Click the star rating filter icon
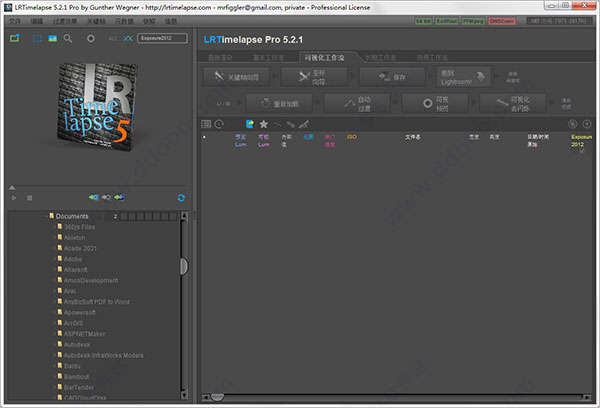Screen dimensions: 600x408 coord(263,124)
